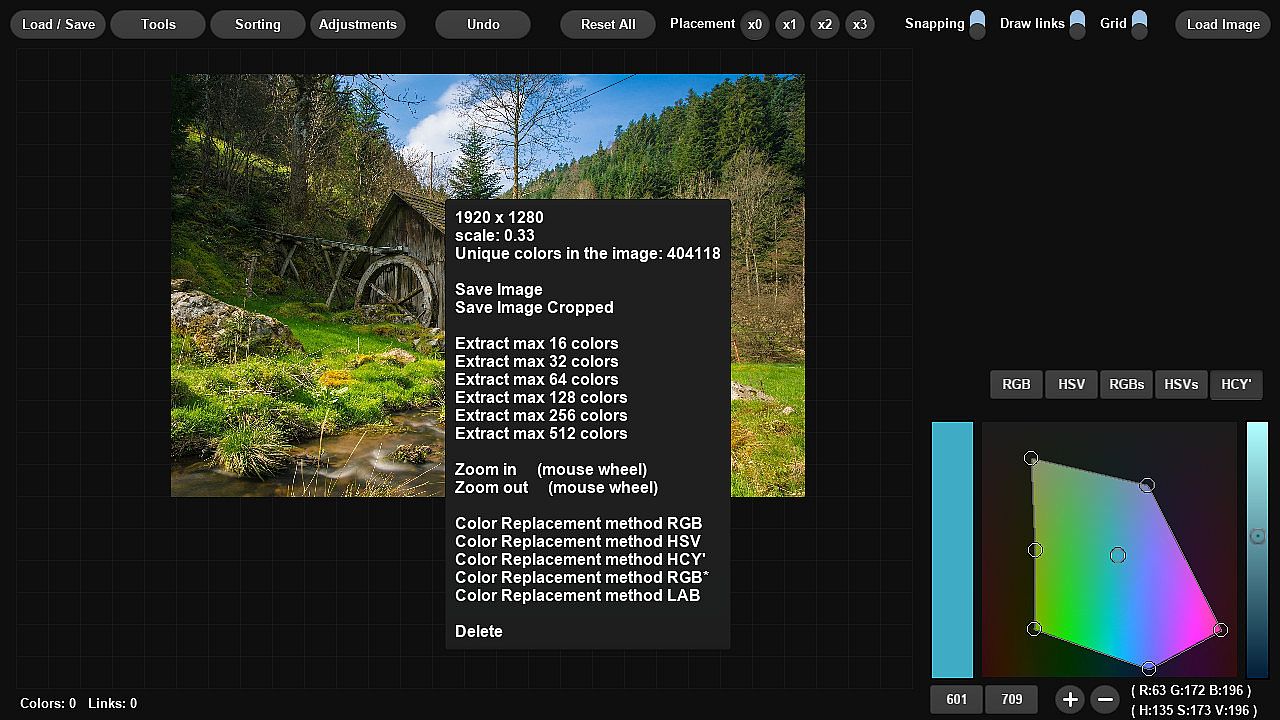Set placement multiplier to x3
1280x720 pixels.
(x=859, y=24)
